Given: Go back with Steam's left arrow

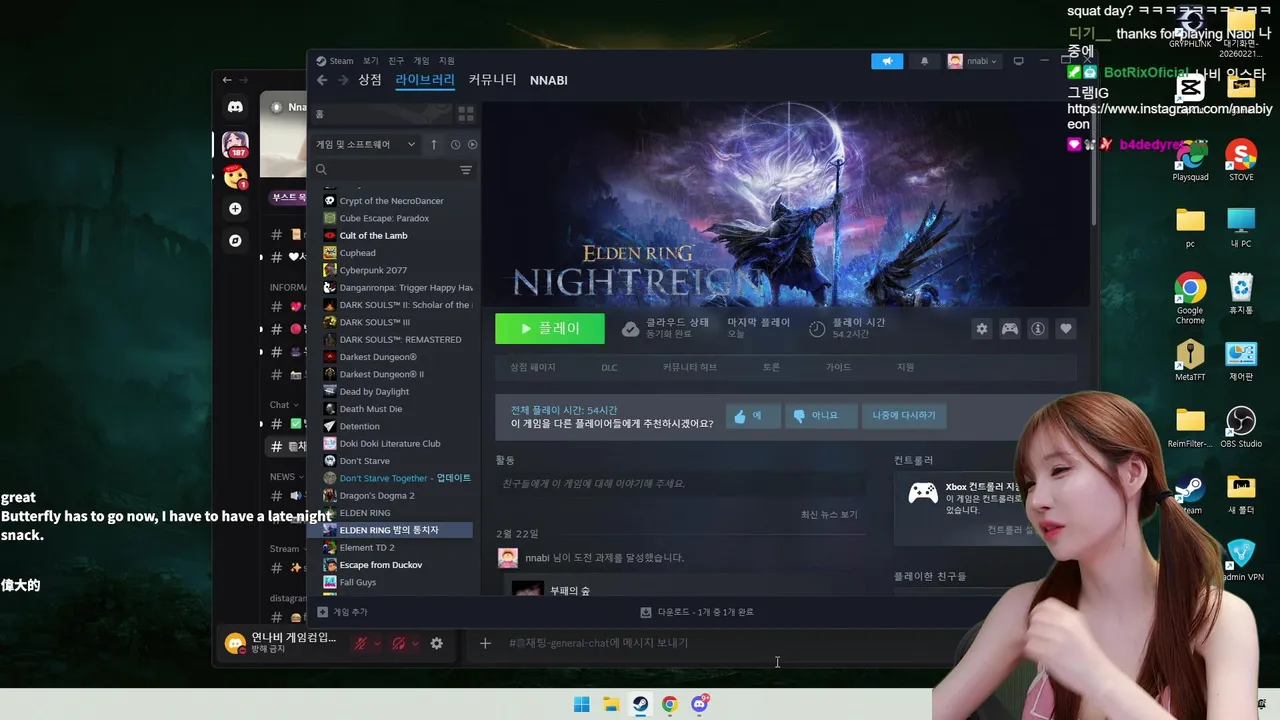Looking at the screenshot, I should click(322, 80).
